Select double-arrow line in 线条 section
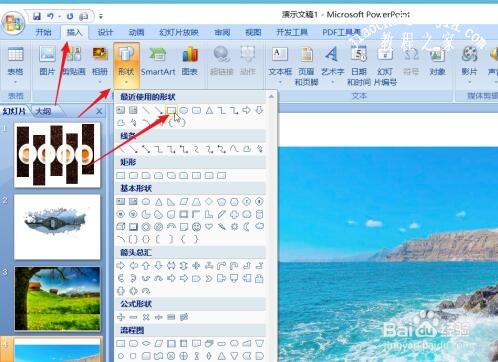The width and height of the screenshot is (498, 362). coord(146,149)
